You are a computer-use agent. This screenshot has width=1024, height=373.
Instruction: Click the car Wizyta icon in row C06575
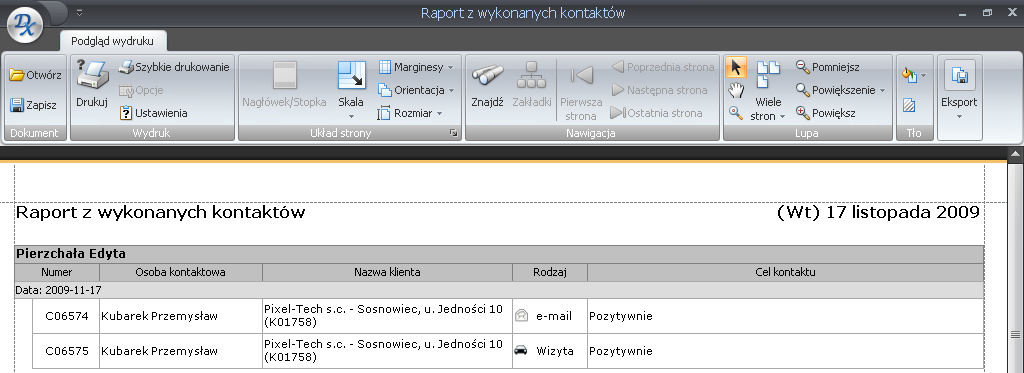point(520,351)
